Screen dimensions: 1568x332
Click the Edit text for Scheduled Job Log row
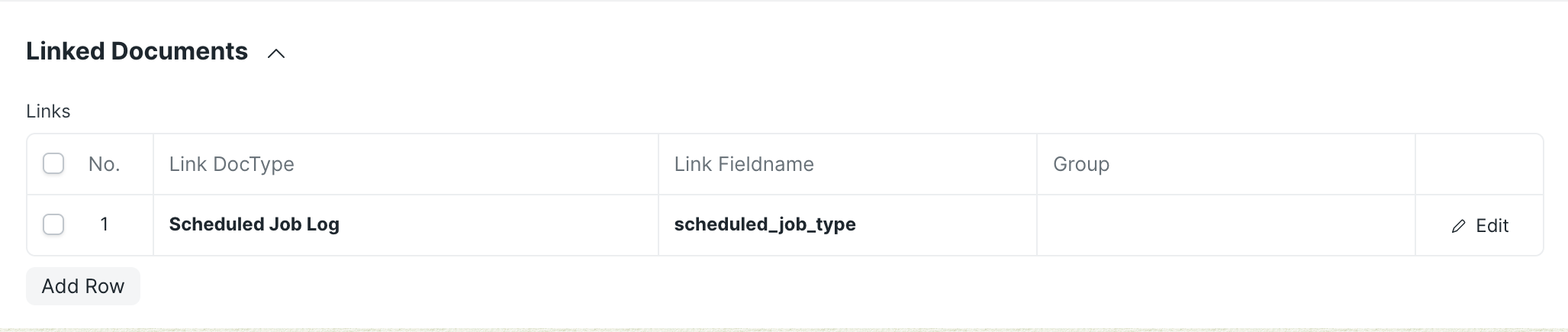(1492, 226)
